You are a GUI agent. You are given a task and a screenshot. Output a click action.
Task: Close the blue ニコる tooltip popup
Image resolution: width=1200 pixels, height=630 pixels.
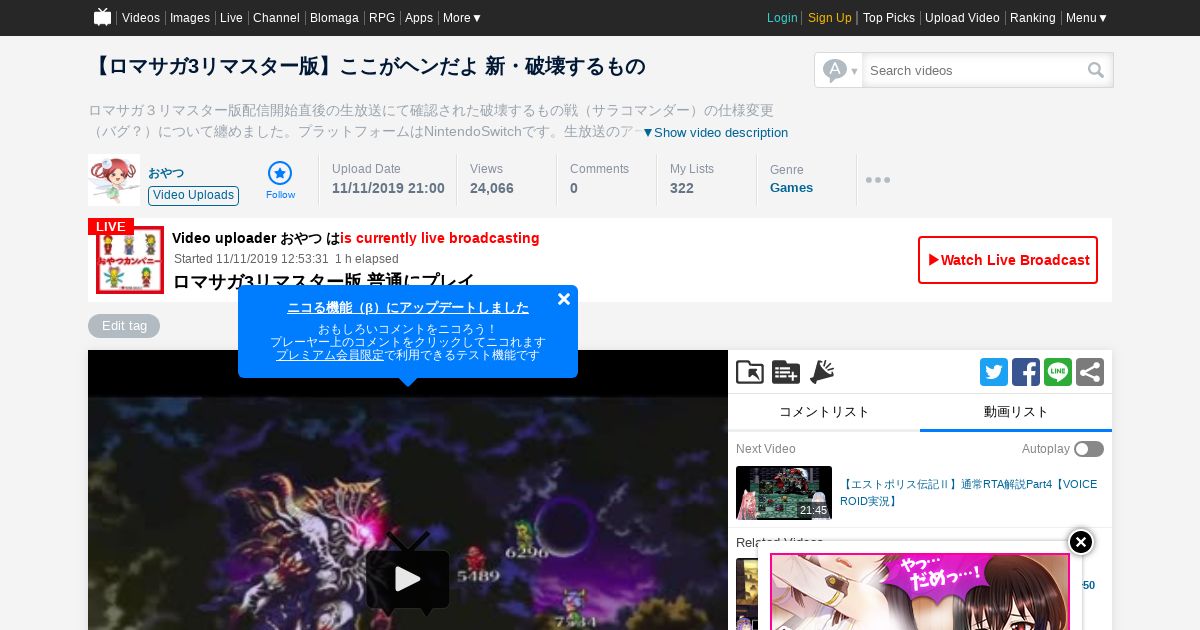click(x=564, y=299)
